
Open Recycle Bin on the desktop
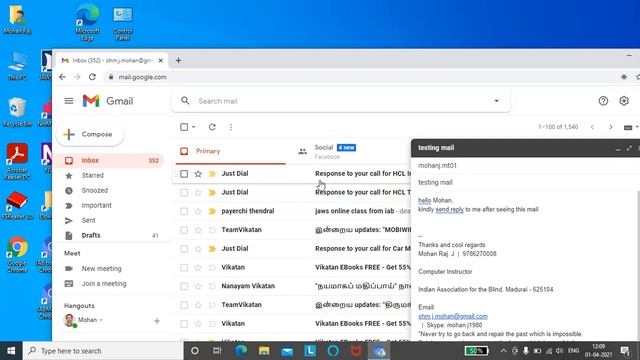coord(17,112)
